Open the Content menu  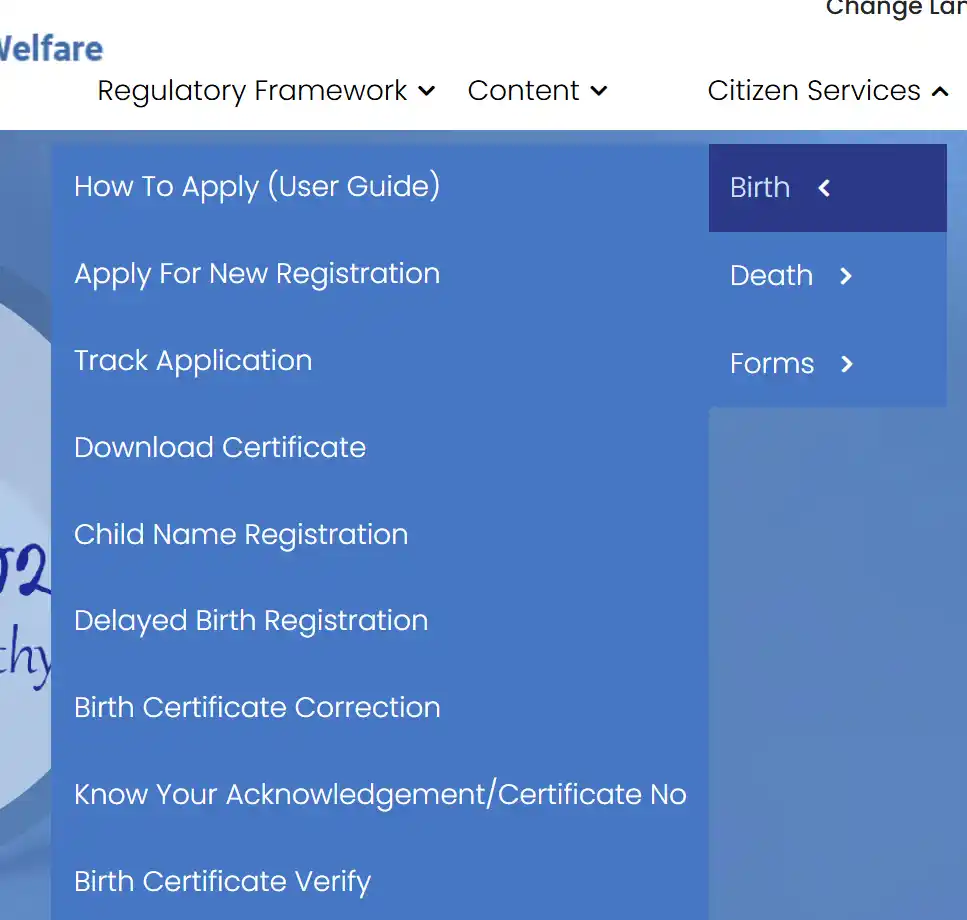[537, 91]
